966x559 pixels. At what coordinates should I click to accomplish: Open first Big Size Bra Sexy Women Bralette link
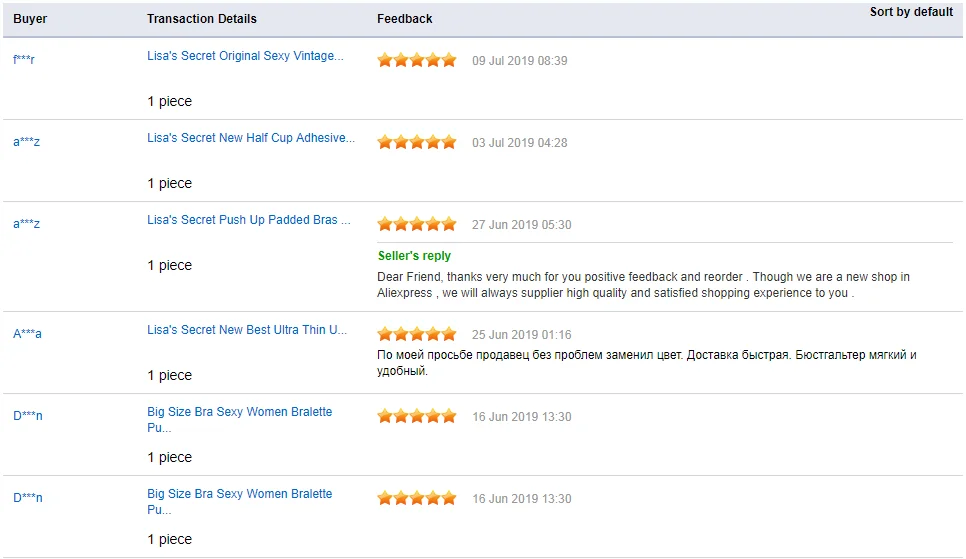pos(240,419)
